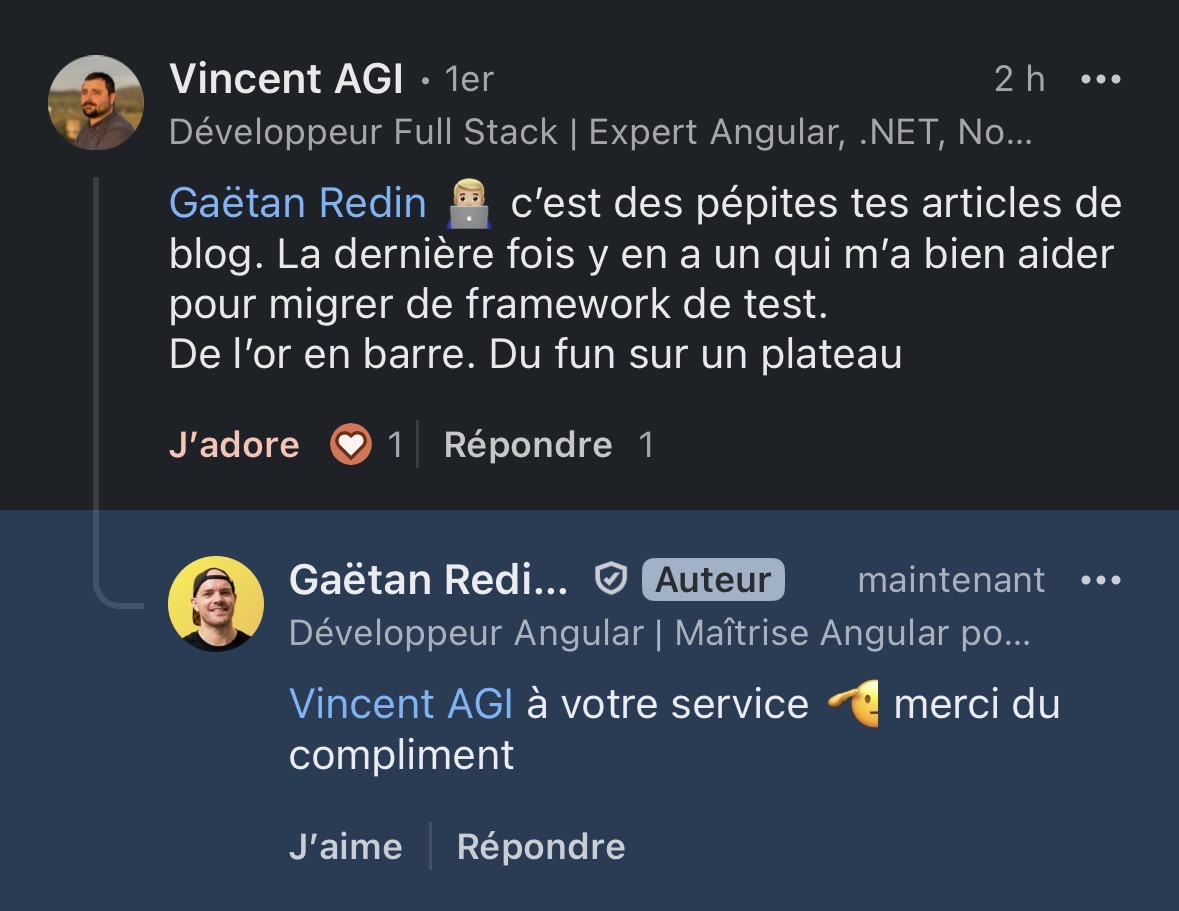React with J'adore on Vincent's comment
Viewport: 1179px width, 911px height.
(x=234, y=444)
